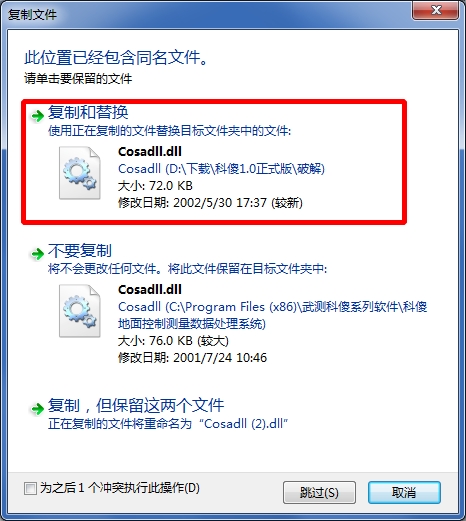Click the rename note mentioning Cosadll (2).dll
Screen dimensions: 466x521
coord(168,424)
